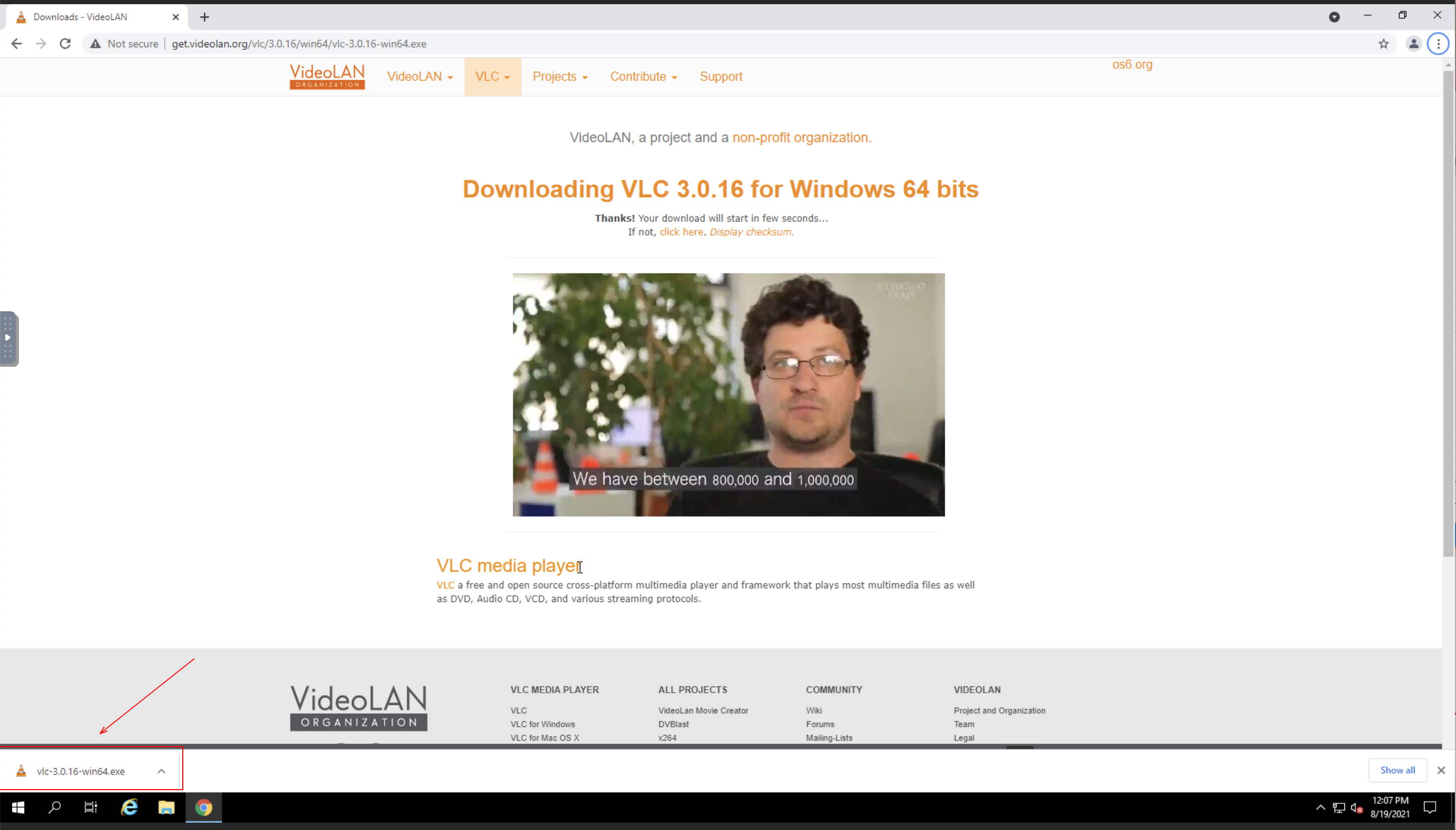Click the bookmark star icon in address bar

(x=1383, y=43)
